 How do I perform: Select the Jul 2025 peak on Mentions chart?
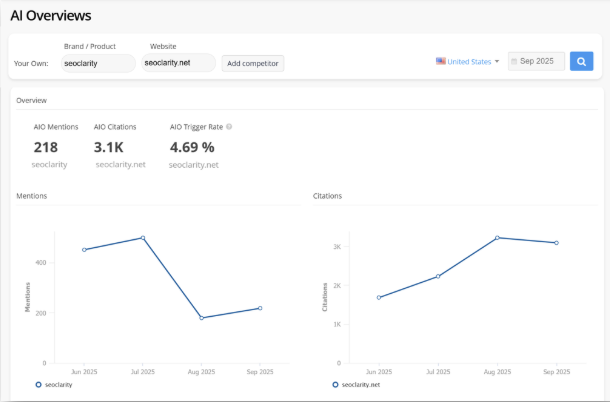(x=143, y=238)
